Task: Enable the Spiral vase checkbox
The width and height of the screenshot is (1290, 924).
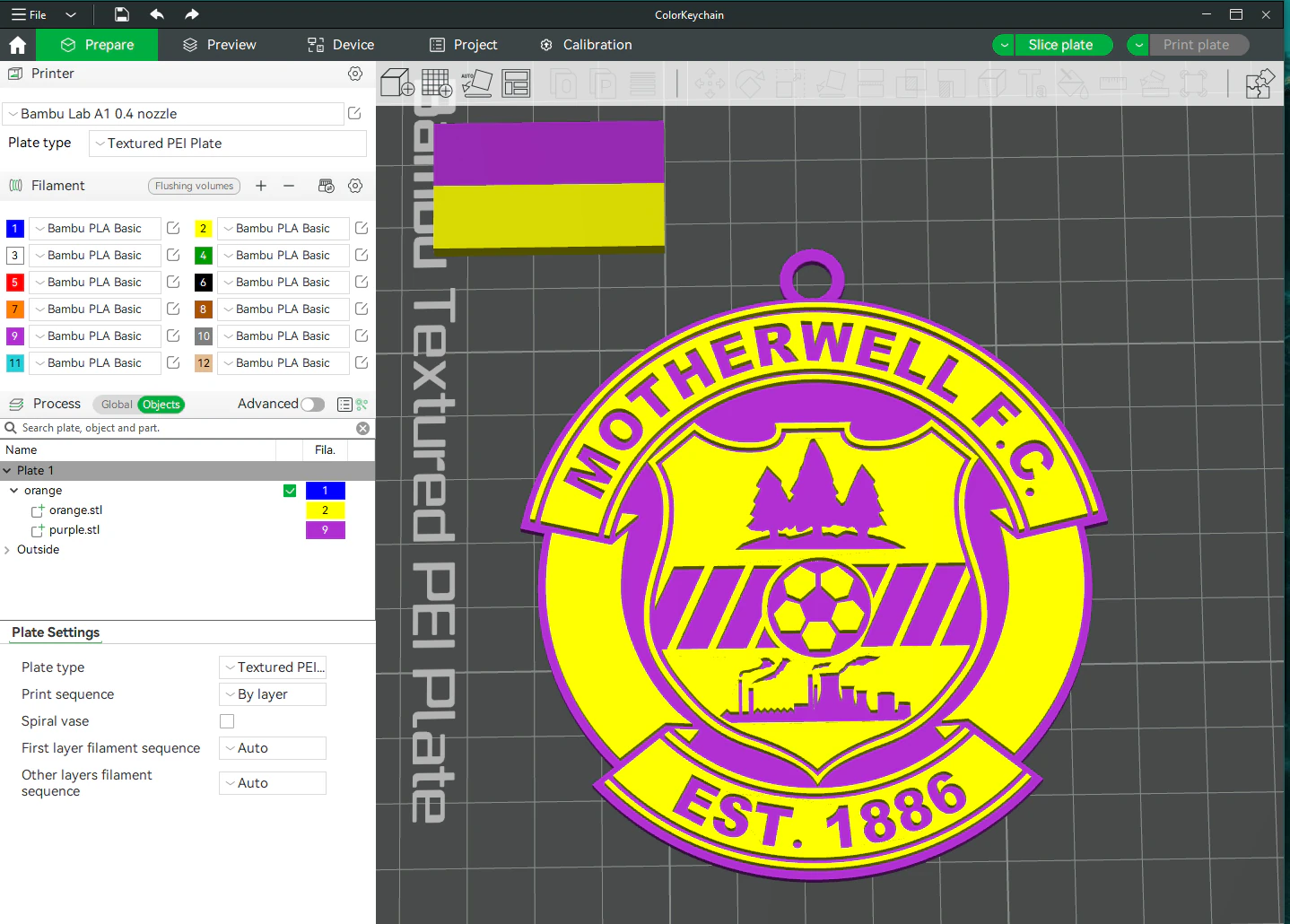Action: click(227, 721)
